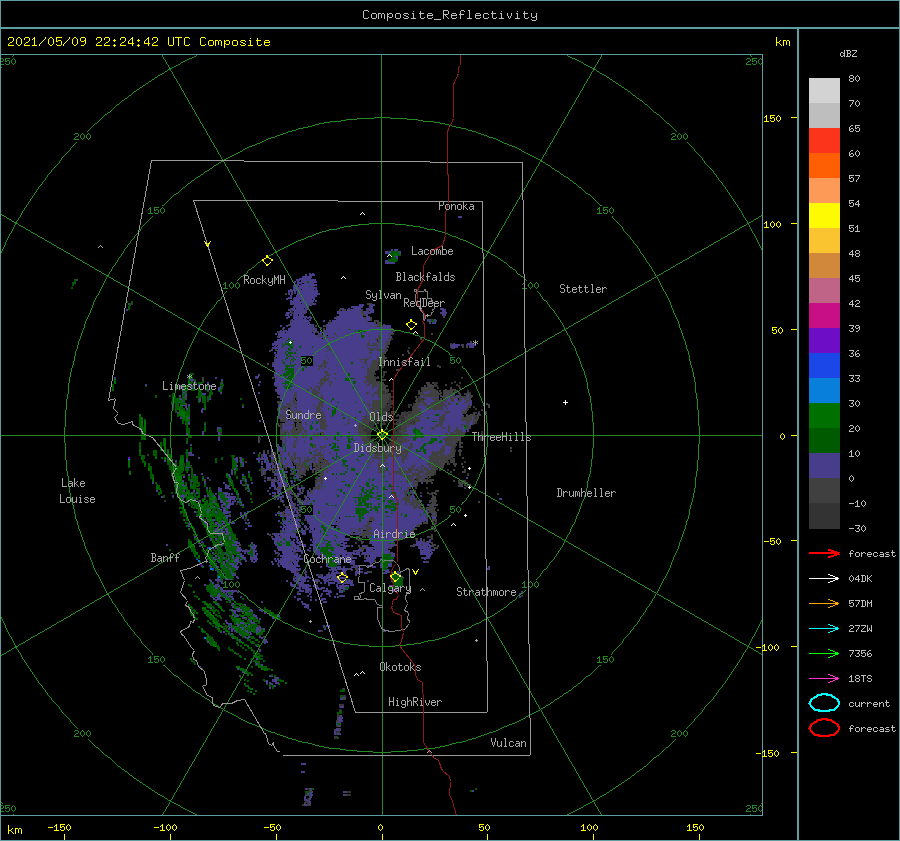The height and width of the screenshot is (841, 900).
Task: Click the Calgary city label
Action: point(390,588)
